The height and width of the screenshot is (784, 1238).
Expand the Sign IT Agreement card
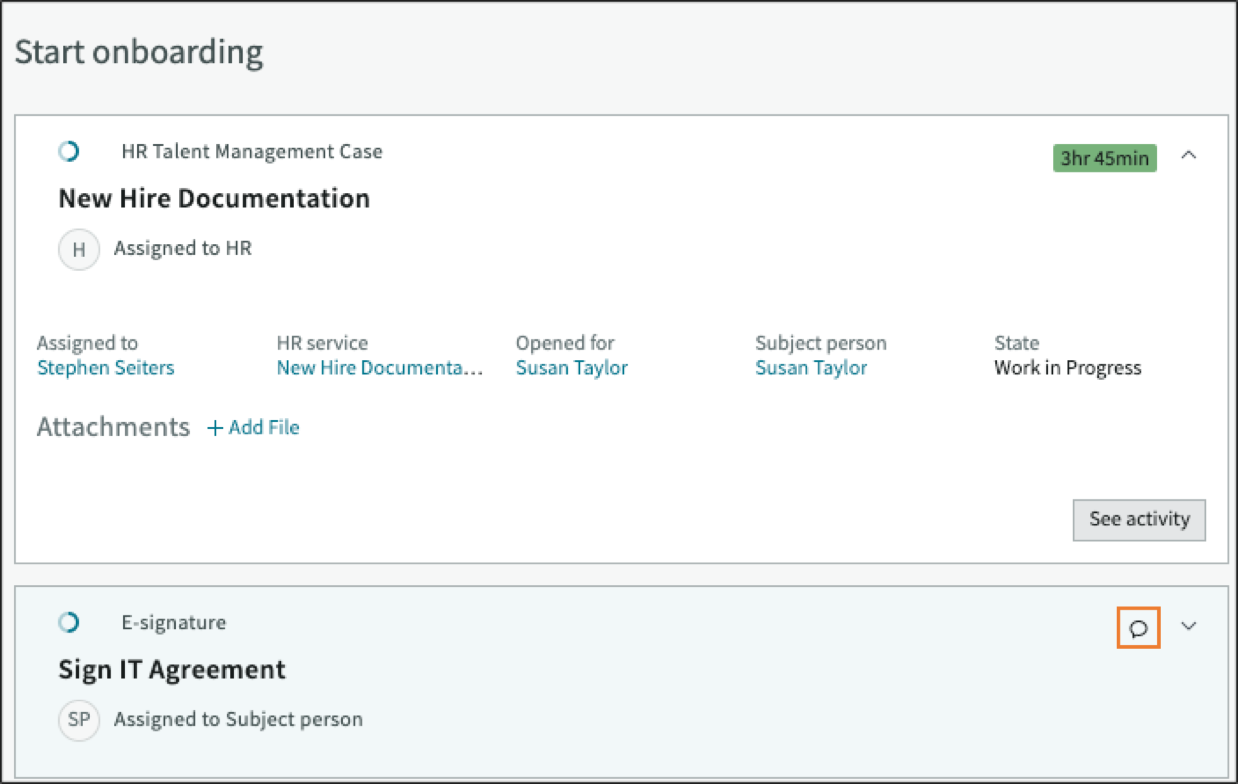coord(1188,626)
